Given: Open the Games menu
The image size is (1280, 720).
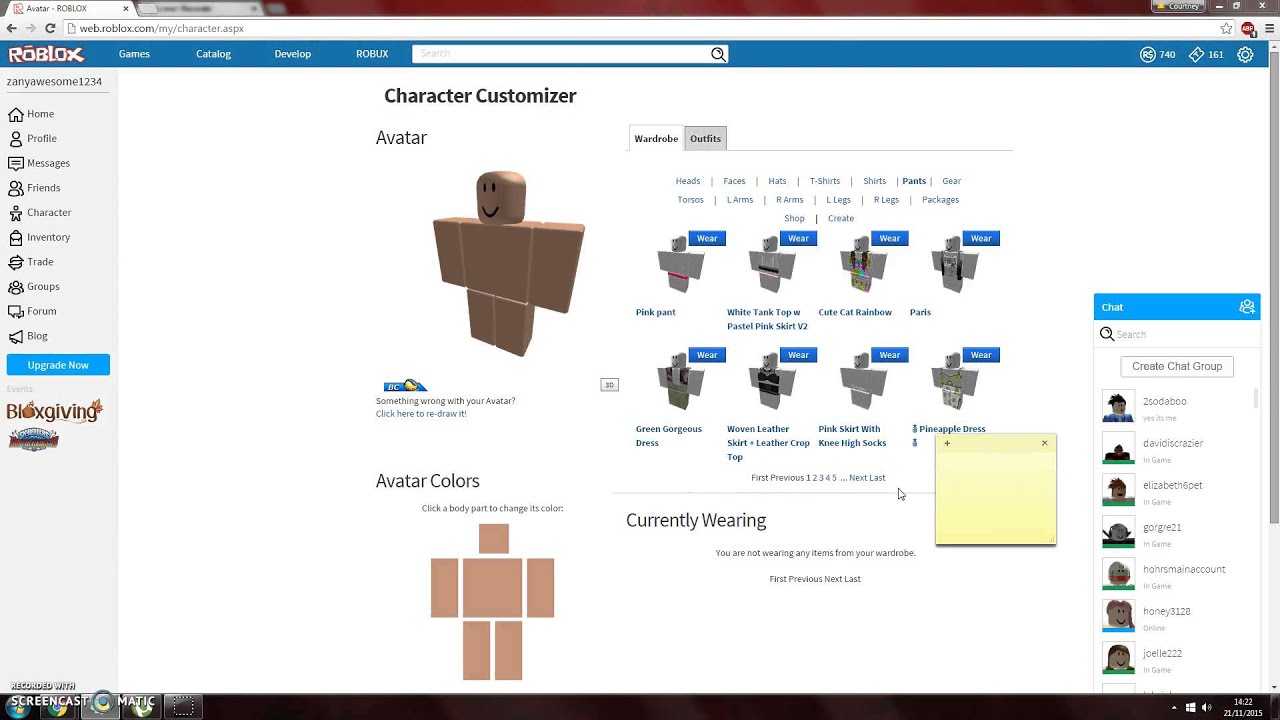Looking at the screenshot, I should tap(134, 54).
